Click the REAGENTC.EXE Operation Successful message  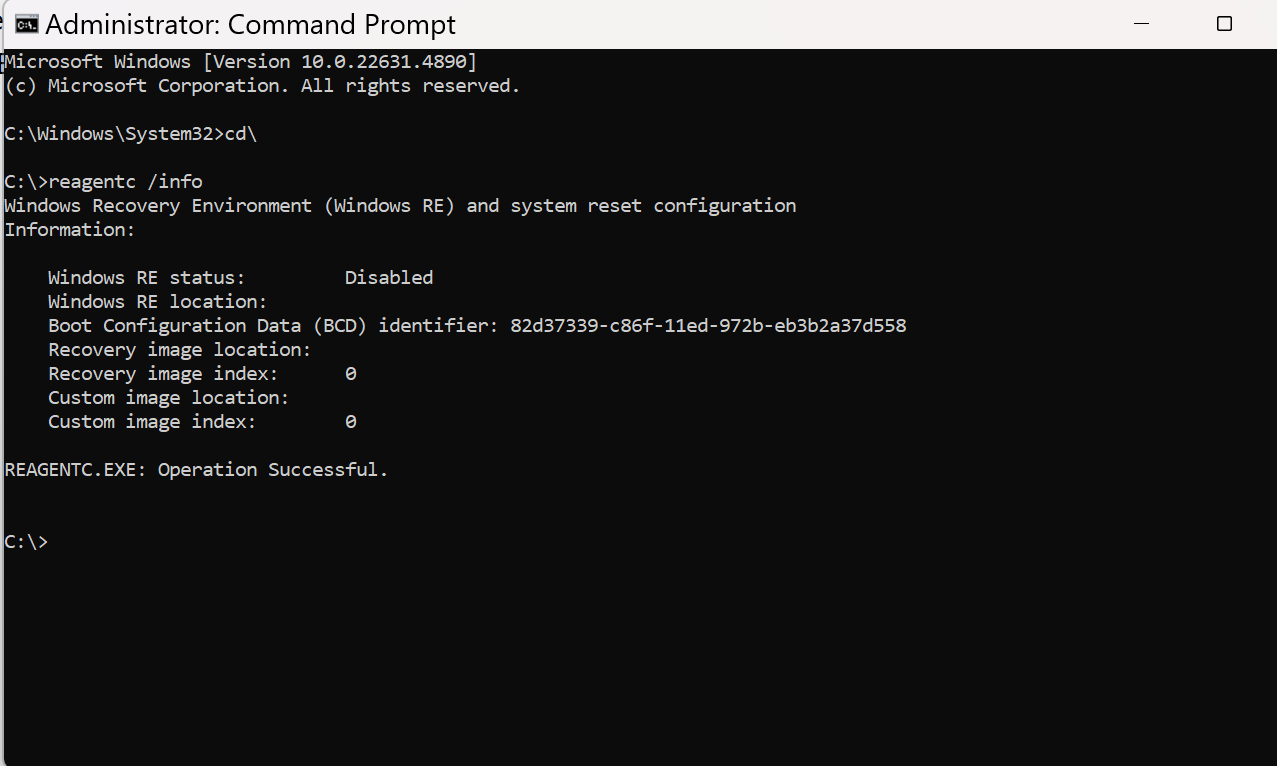tap(196, 470)
